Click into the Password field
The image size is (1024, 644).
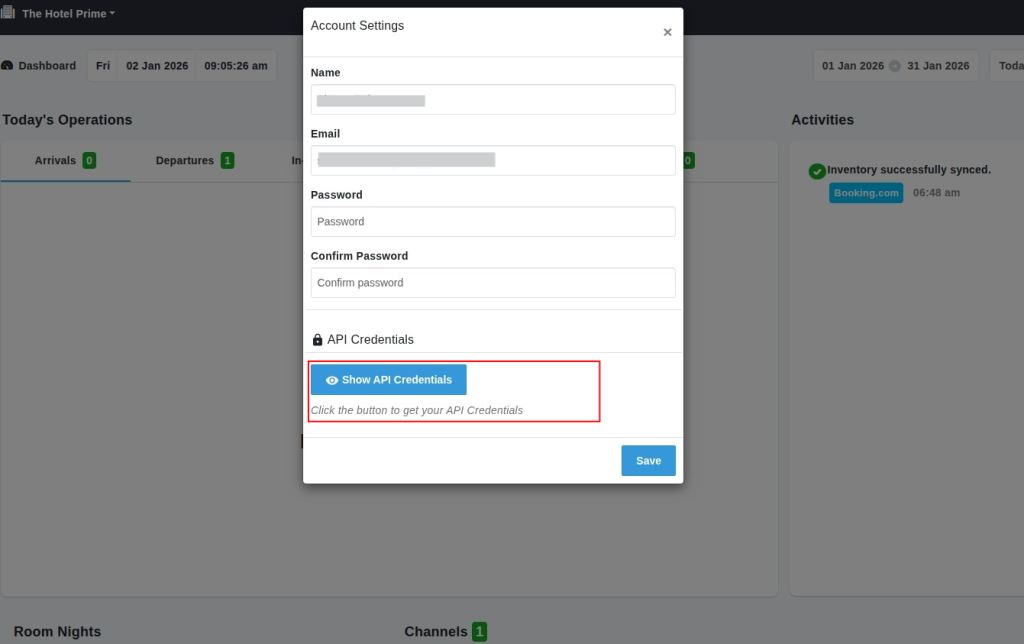pyautogui.click(x=493, y=222)
